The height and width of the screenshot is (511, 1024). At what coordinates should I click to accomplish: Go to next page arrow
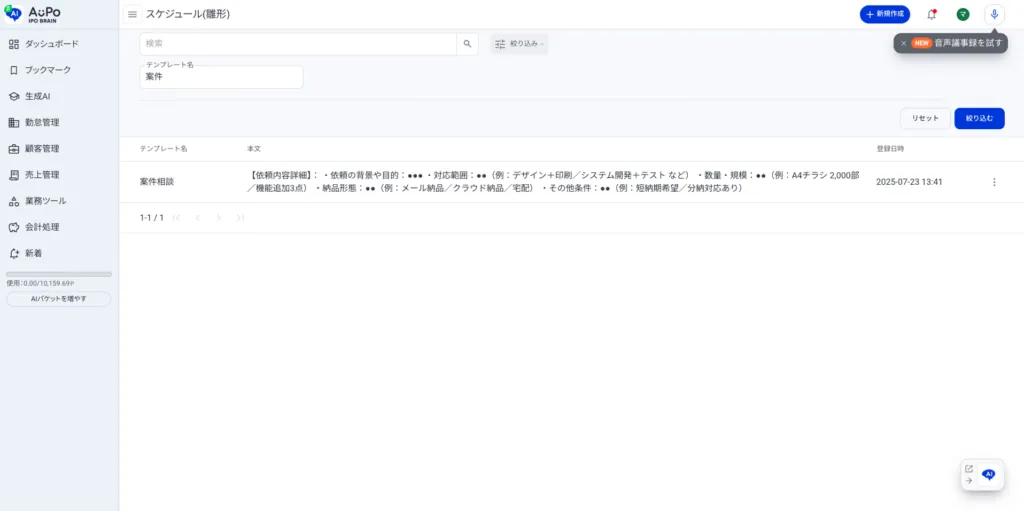[x=219, y=218]
